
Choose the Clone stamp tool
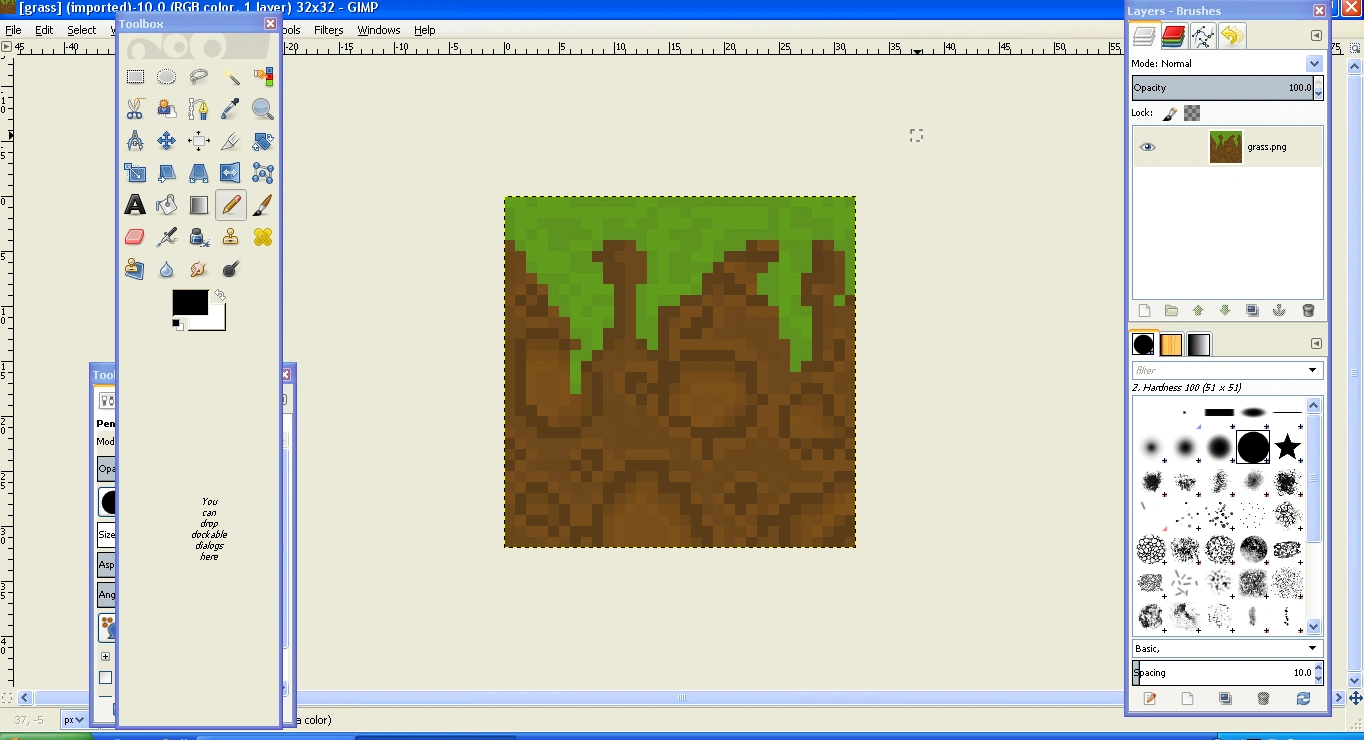[x=231, y=237]
